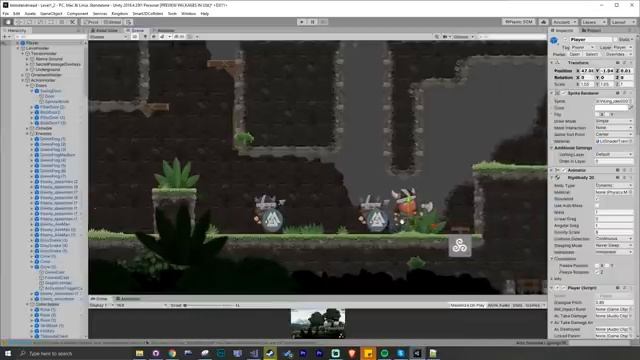The image size is (640, 360).
Task: Switch to the Project tab
Action: [591, 31]
